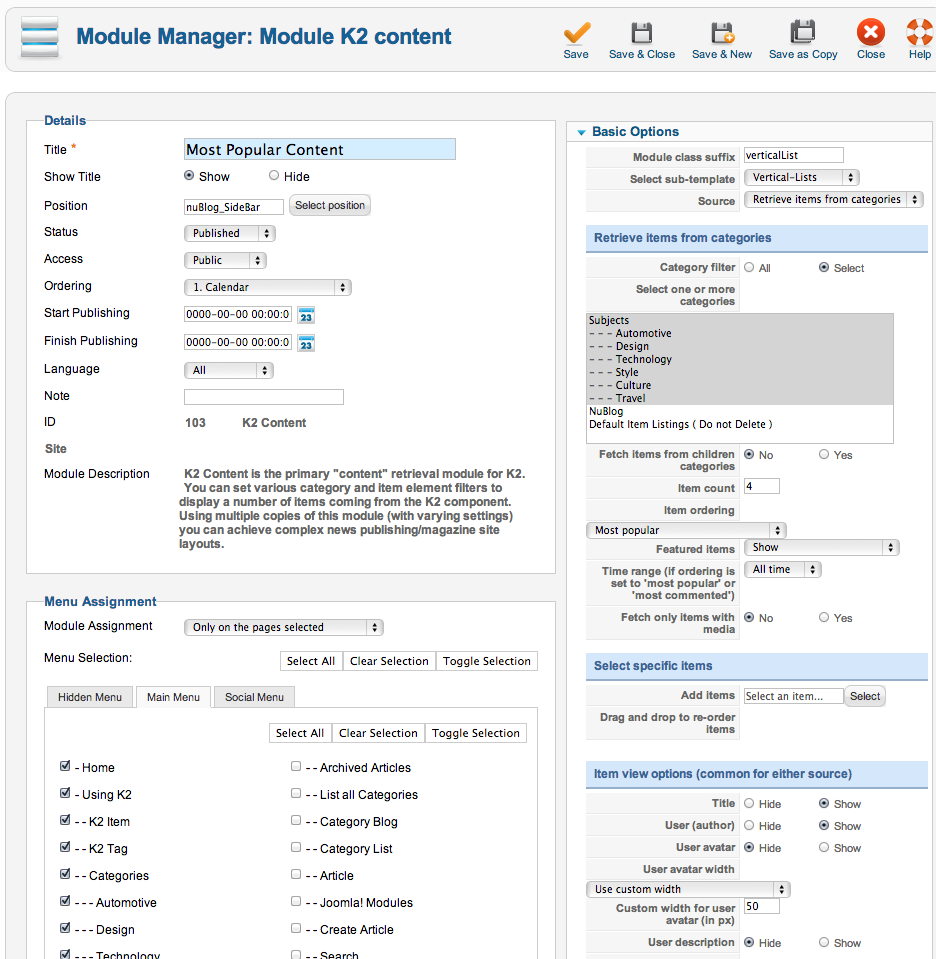
Task: Choose Yes for fetch children categories
Action: [x=824, y=454]
